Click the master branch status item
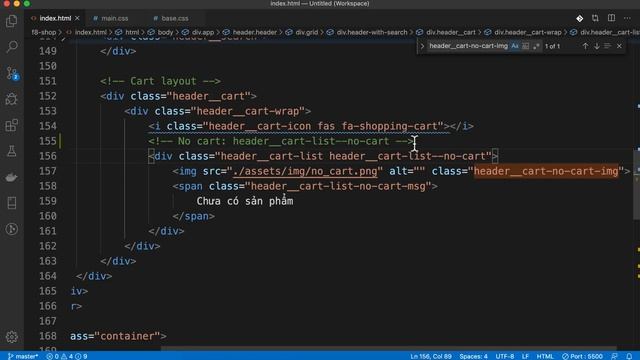640x360 pixels. point(23,356)
